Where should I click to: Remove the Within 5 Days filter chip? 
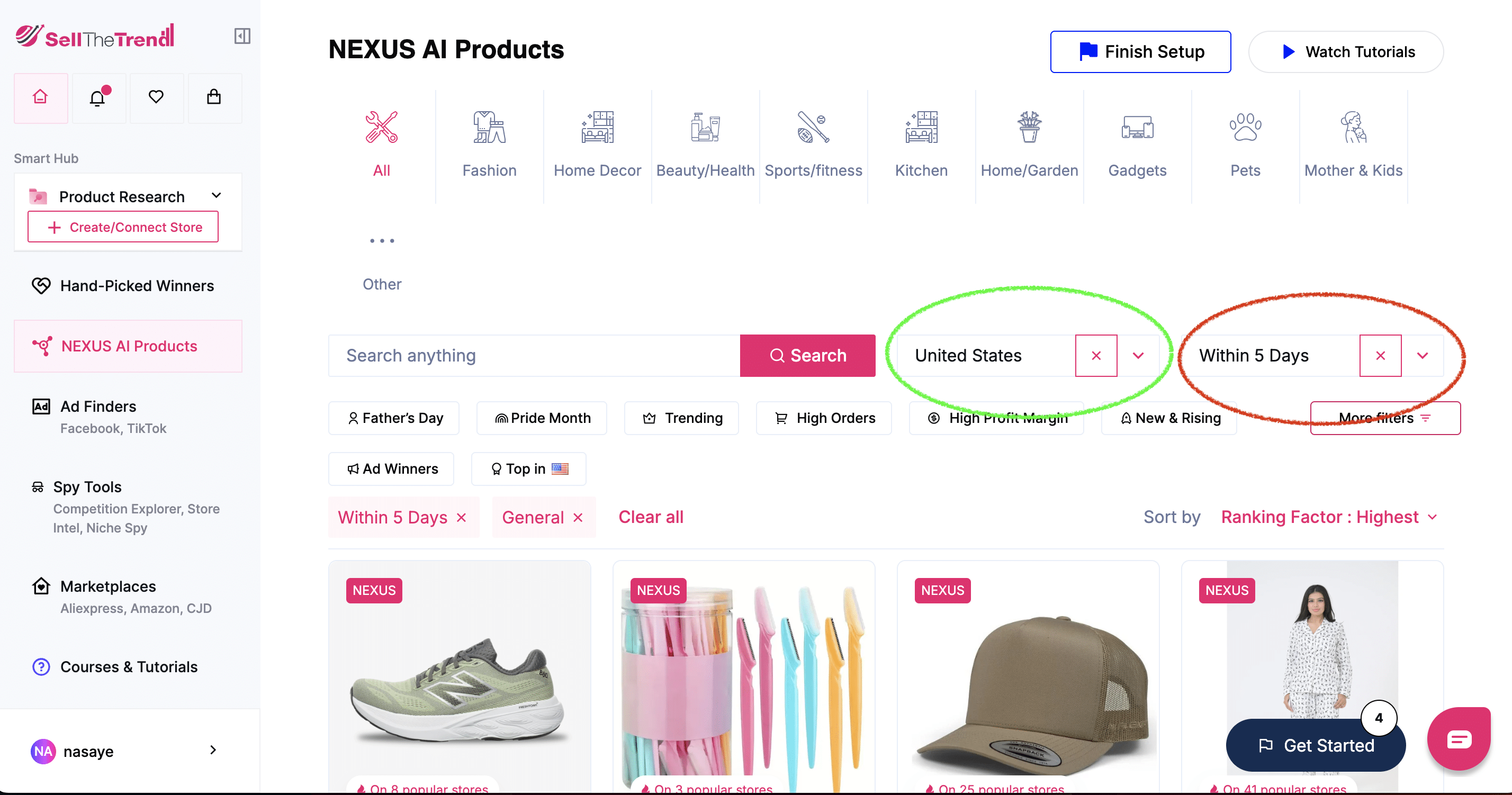(461, 518)
